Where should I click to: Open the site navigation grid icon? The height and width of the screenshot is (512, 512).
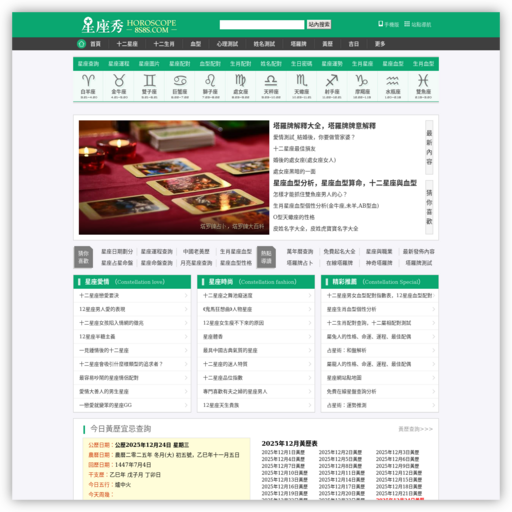[x=407, y=24]
